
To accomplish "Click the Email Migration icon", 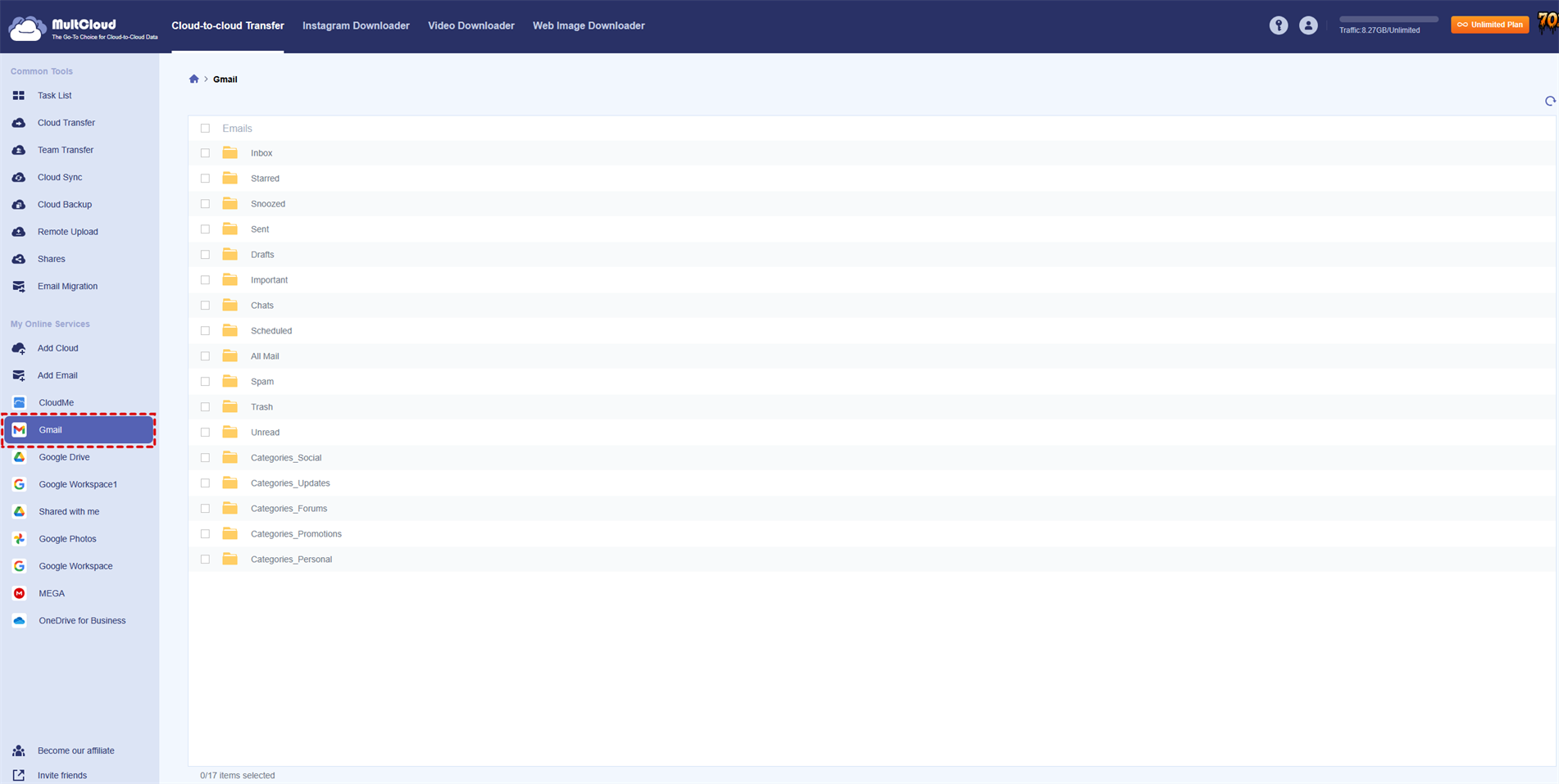I will pyautogui.click(x=18, y=286).
